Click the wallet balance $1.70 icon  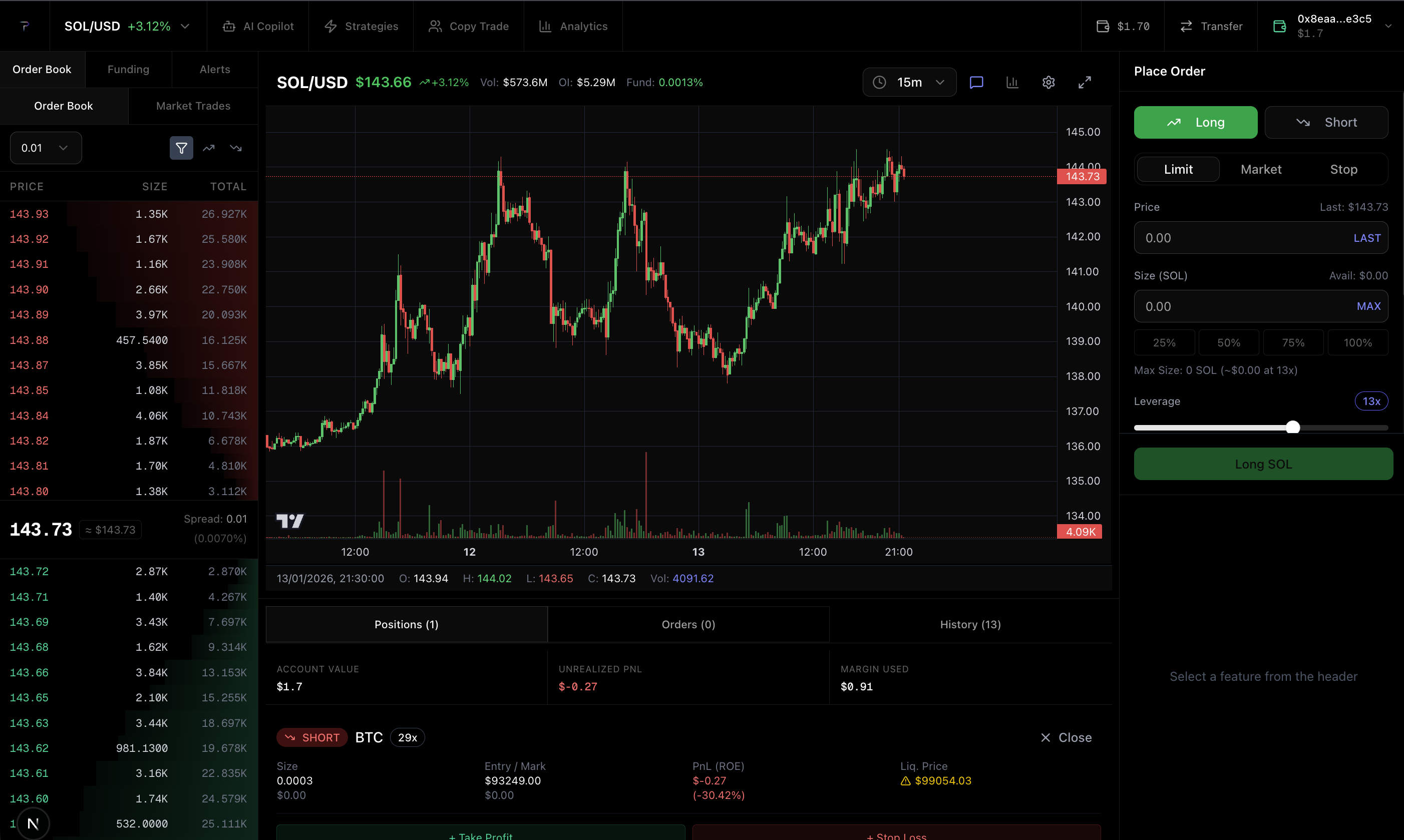point(1102,27)
